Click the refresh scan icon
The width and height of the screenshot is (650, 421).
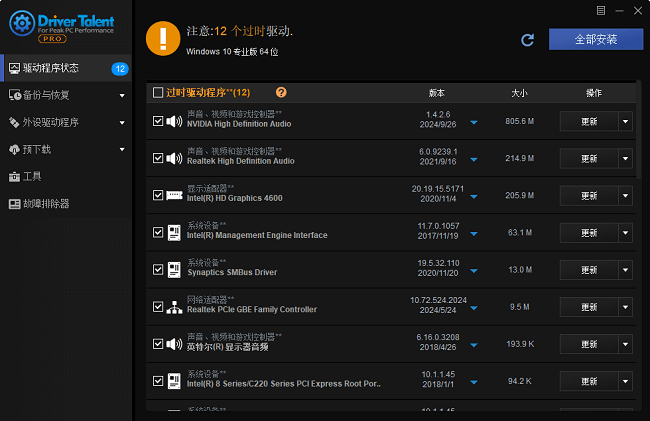527,40
